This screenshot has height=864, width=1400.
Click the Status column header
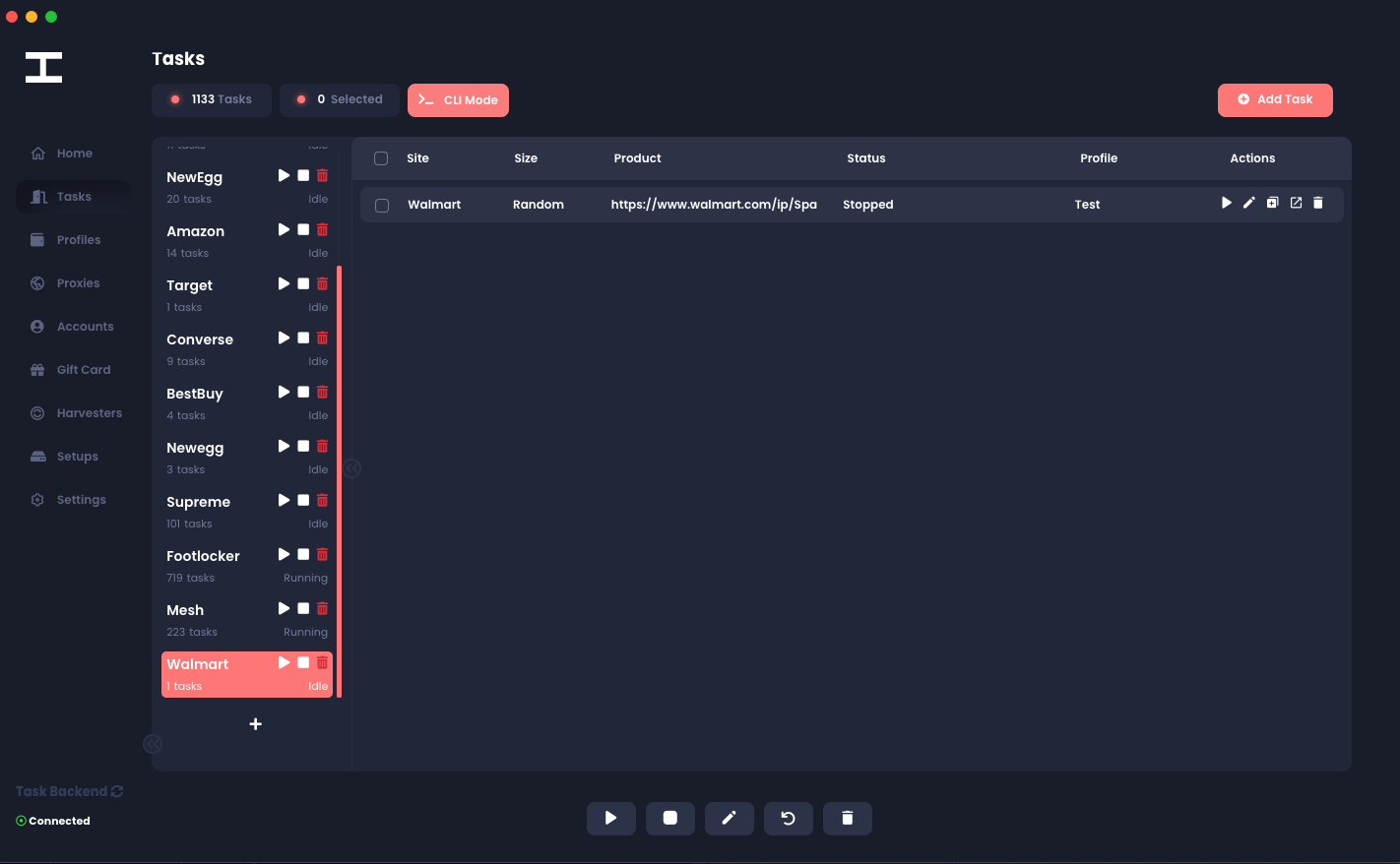point(866,158)
